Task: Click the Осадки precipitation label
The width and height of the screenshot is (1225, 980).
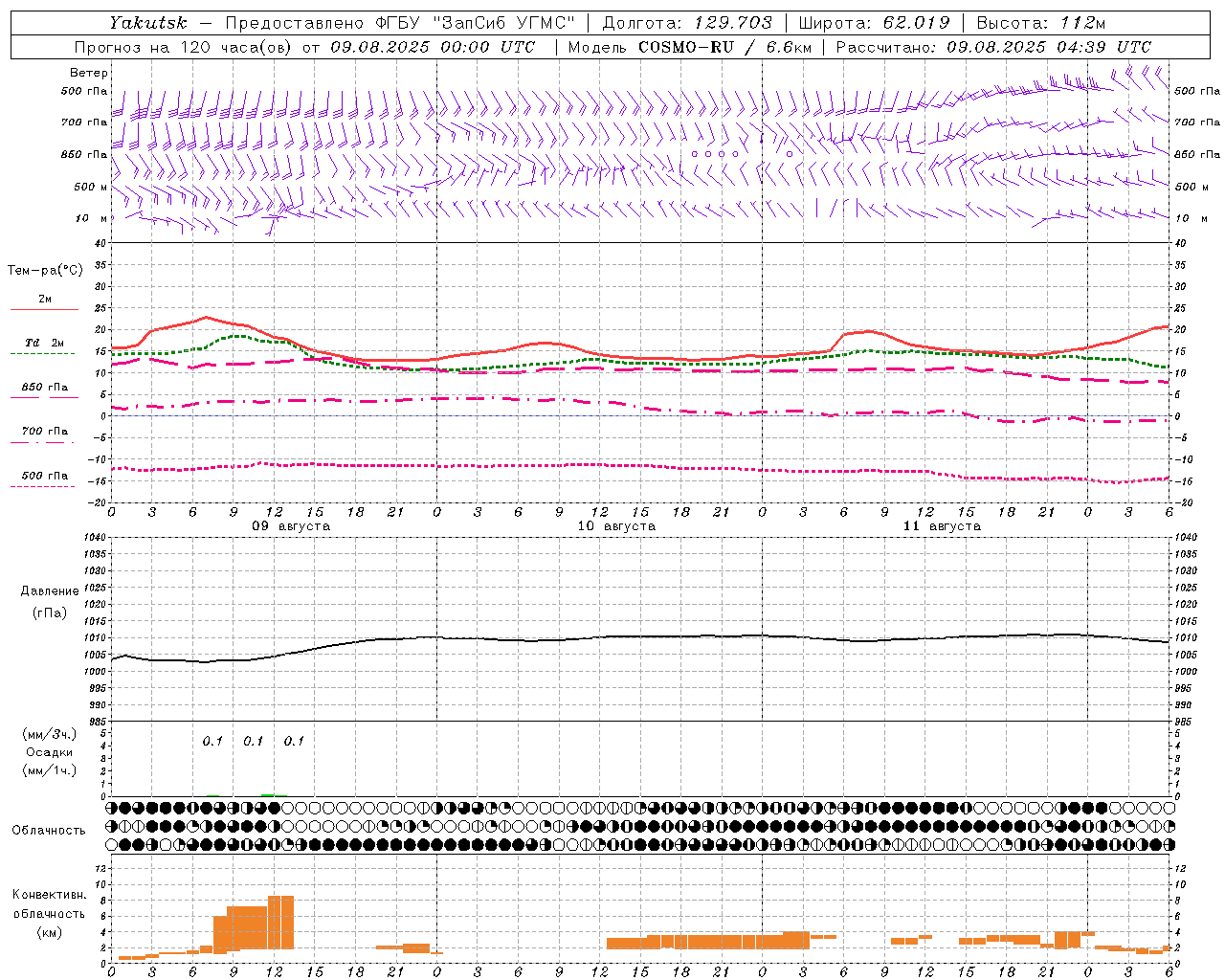Action: tap(50, 752)
